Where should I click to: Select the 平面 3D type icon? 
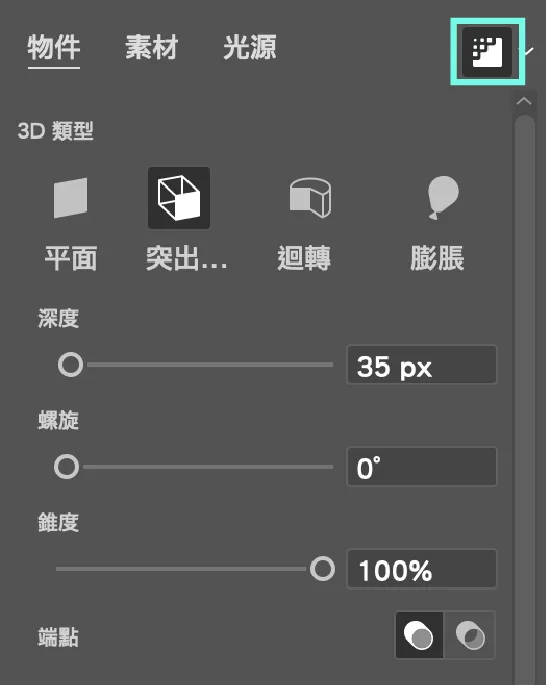pyautogui.click(x=70, y=198)
